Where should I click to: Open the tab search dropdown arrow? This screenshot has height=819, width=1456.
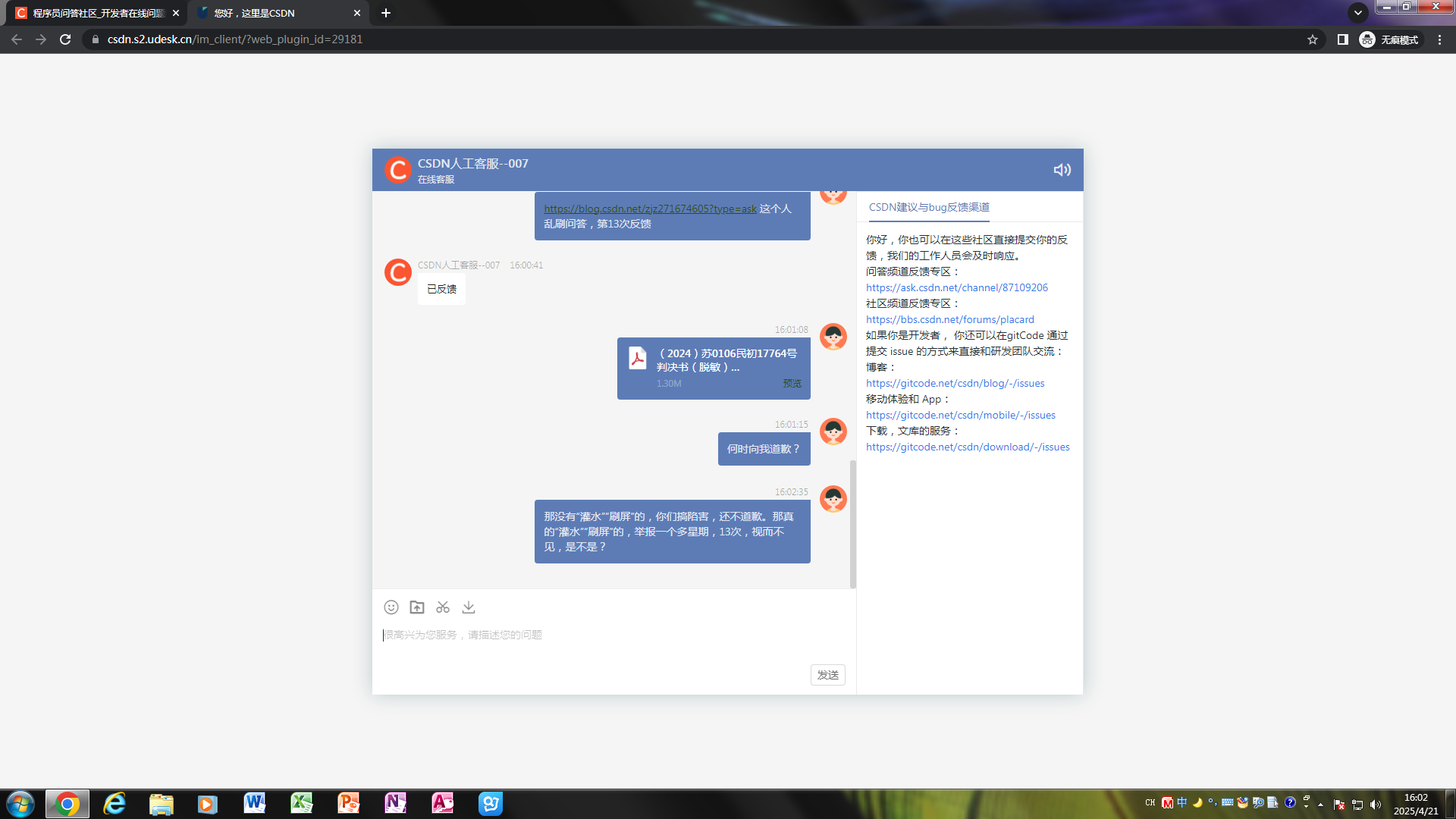click(x=1358, y=12)
